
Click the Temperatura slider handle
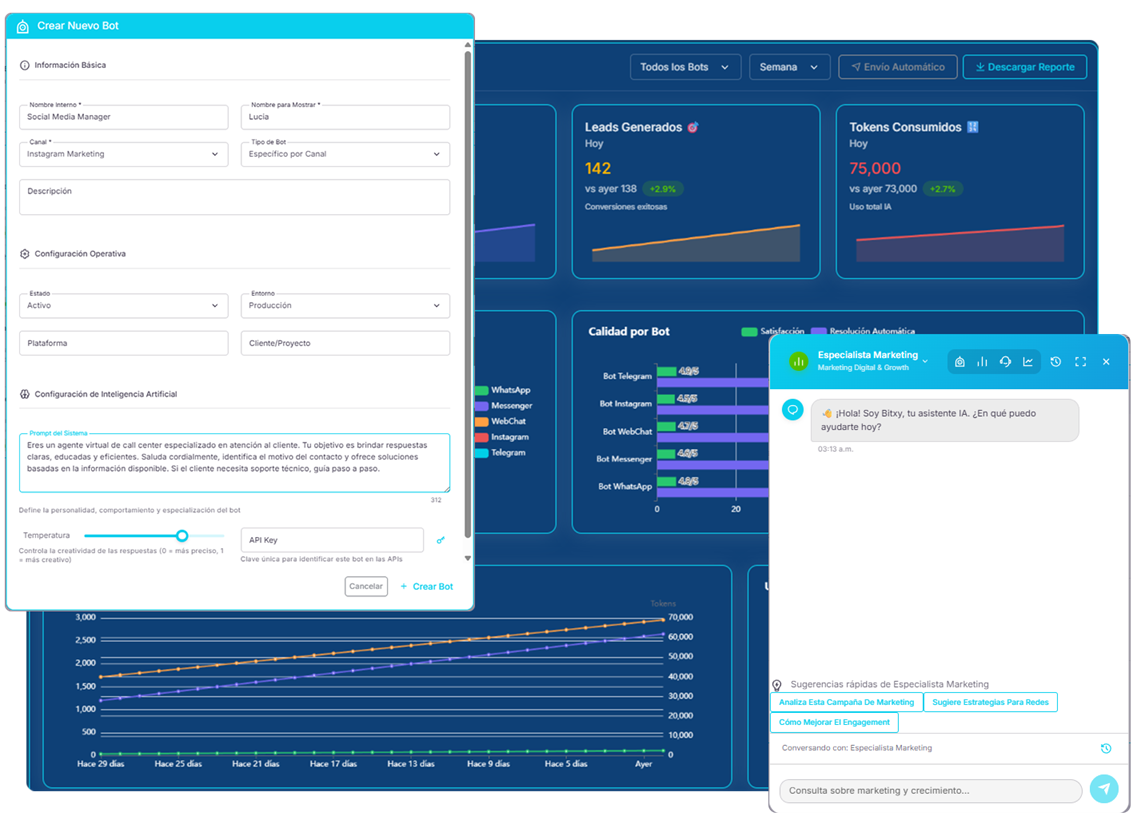(182, 536)
